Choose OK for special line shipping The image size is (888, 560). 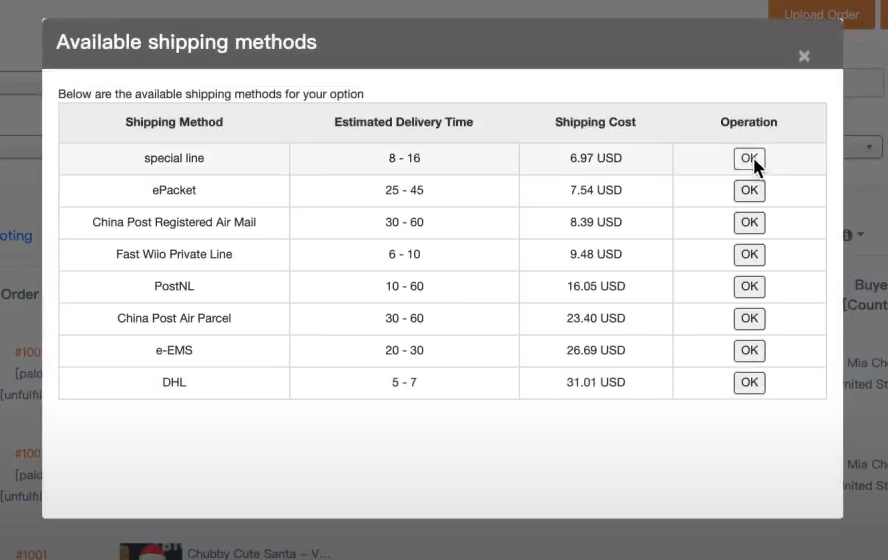(x=749, y=159)
